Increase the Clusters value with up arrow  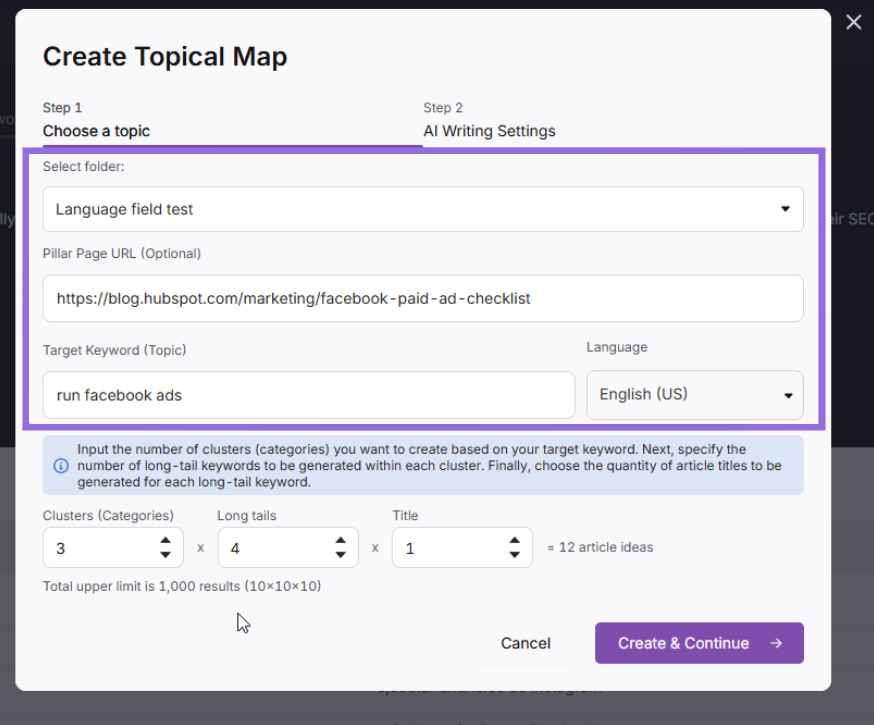166,540
